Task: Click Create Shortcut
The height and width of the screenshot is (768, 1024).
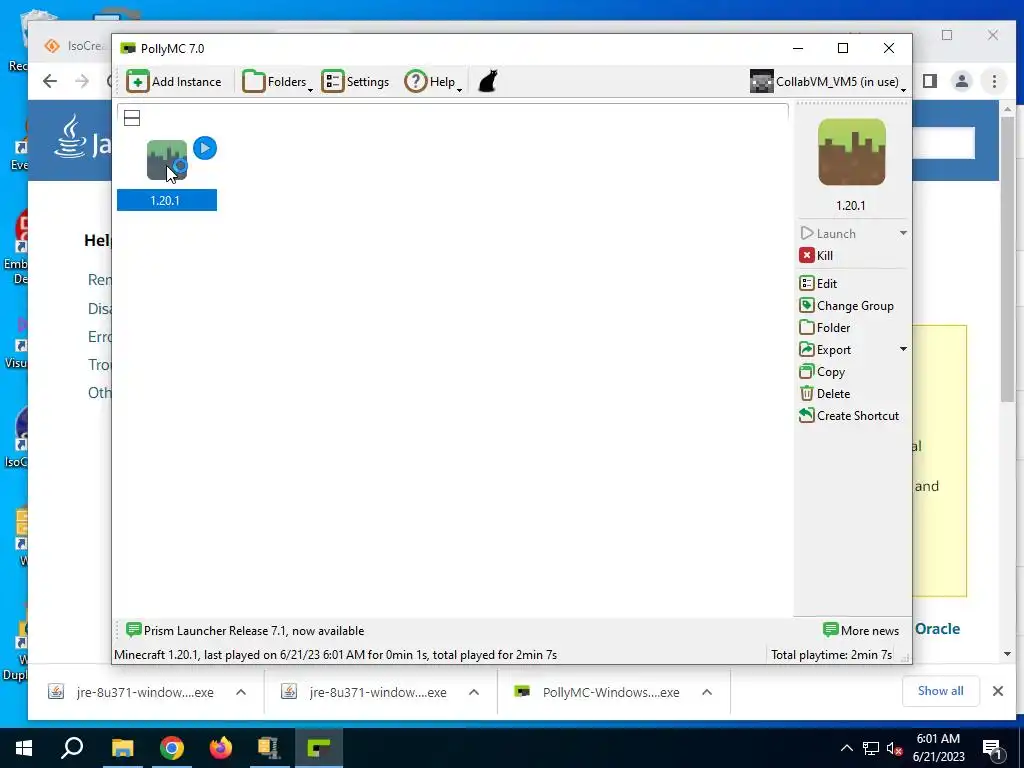Action: [x=849, y=416]
